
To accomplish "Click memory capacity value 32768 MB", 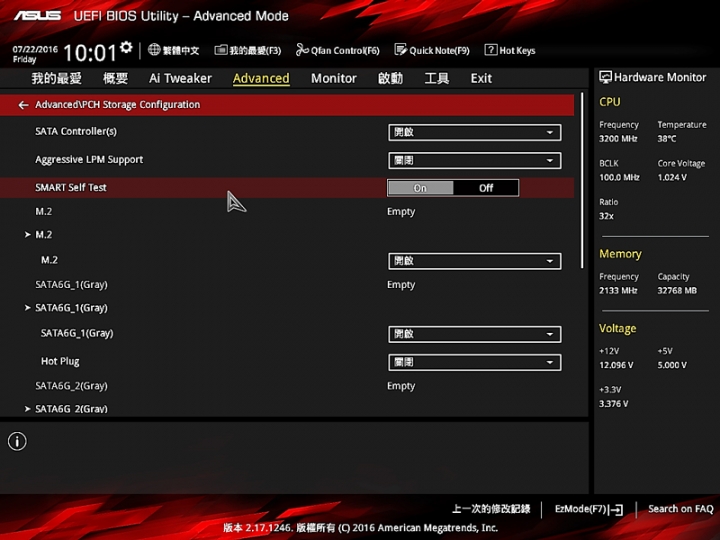I will click(x=677, y=291).
